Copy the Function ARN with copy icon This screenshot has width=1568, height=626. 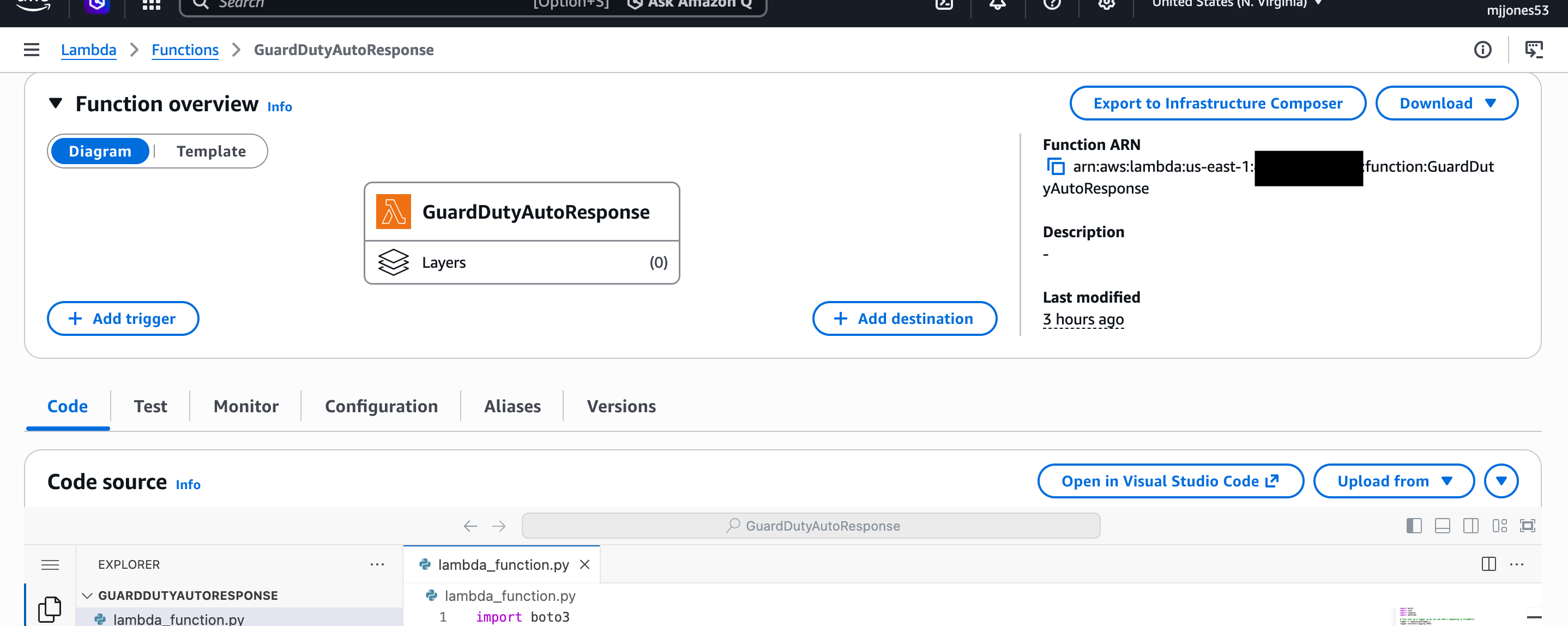1056,166
